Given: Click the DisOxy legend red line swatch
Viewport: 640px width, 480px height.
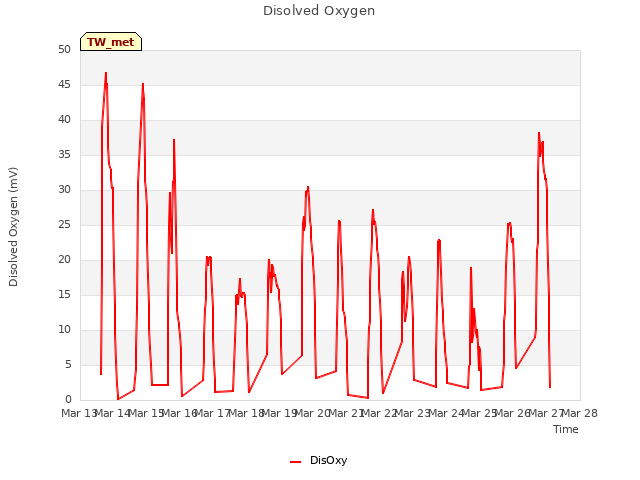Looking at the screenshot, I should 296,462.
